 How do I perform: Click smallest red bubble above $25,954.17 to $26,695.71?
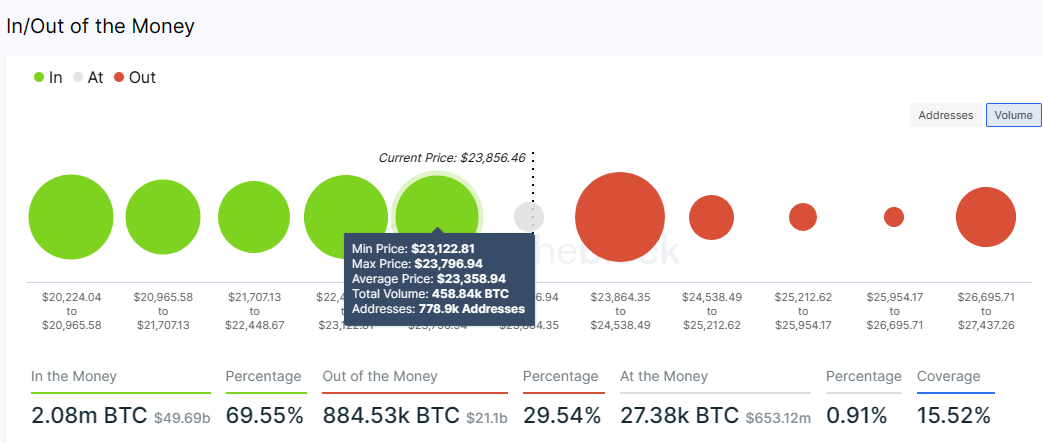click(x=894, y=217)
